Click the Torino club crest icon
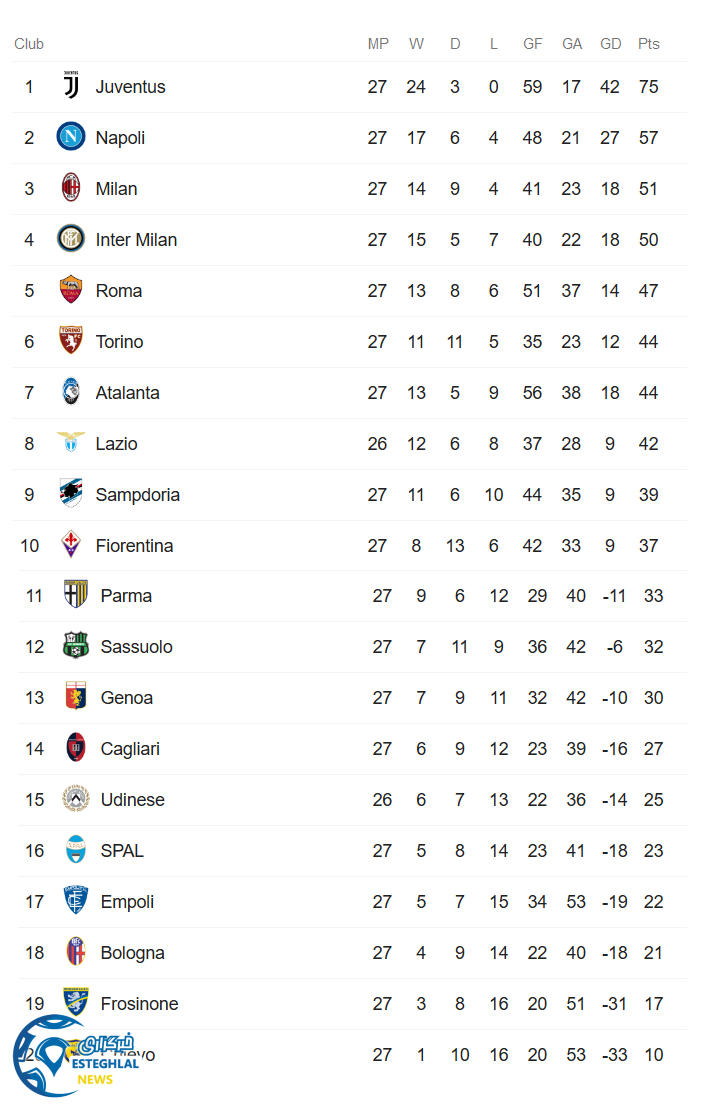714x1119 pixels. (x=71, y=341)
